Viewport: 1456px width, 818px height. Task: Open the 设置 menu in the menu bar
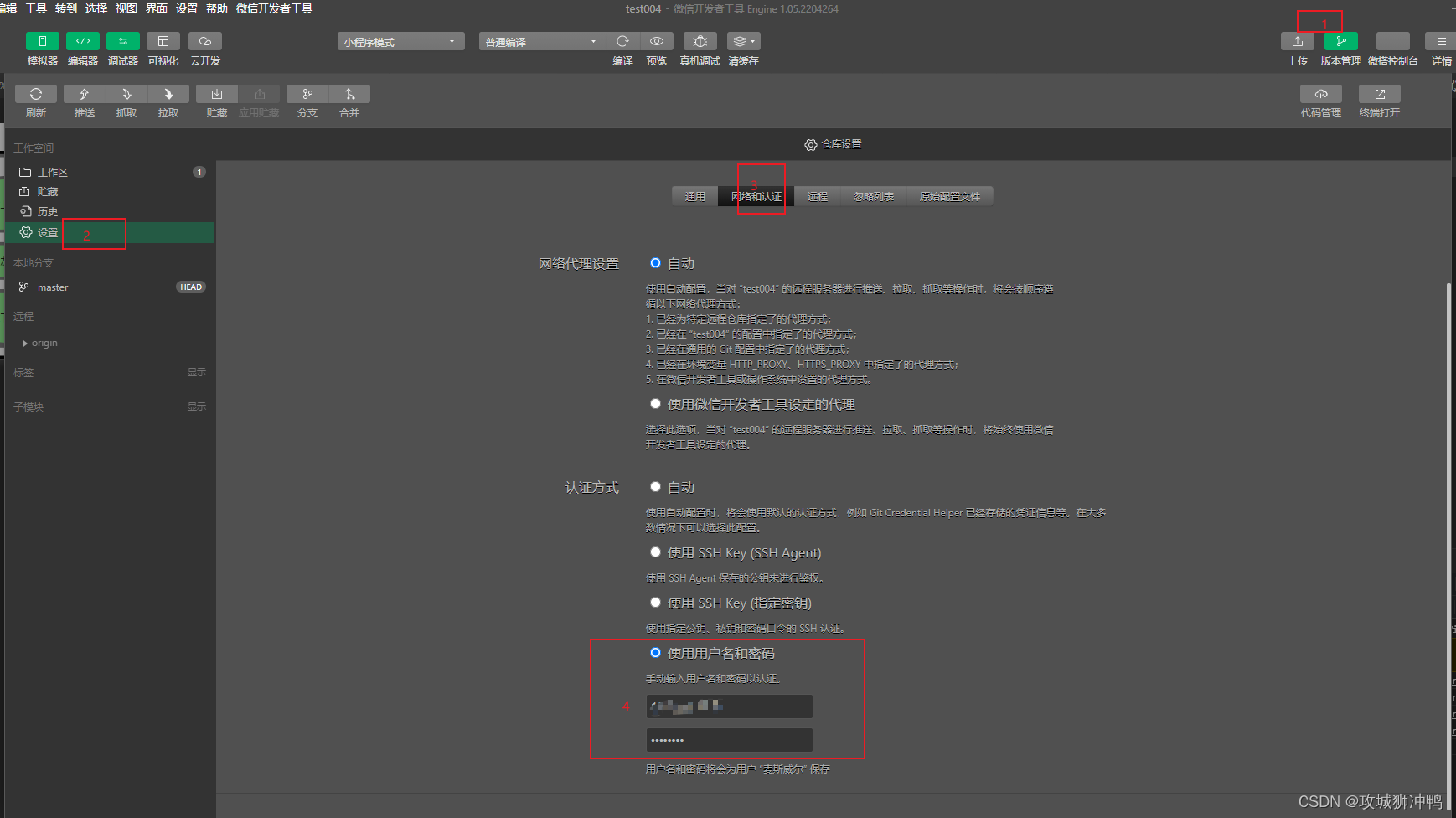click(x=187, y=8)
